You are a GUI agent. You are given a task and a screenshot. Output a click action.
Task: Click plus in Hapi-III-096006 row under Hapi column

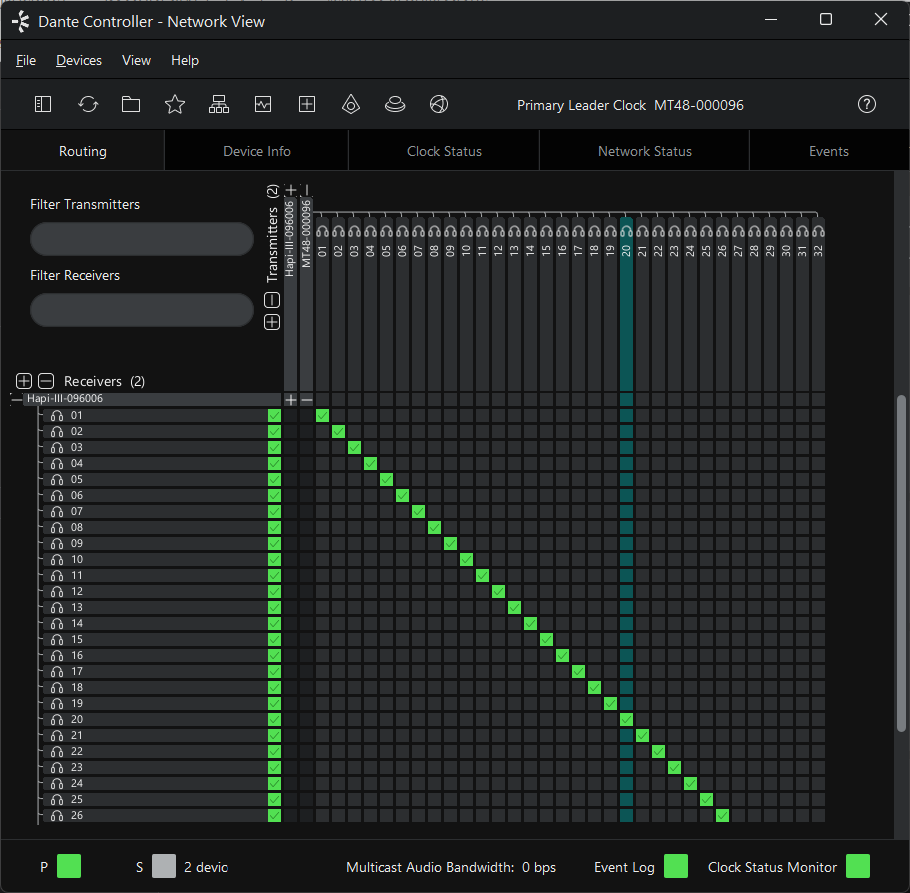point(291,399)
